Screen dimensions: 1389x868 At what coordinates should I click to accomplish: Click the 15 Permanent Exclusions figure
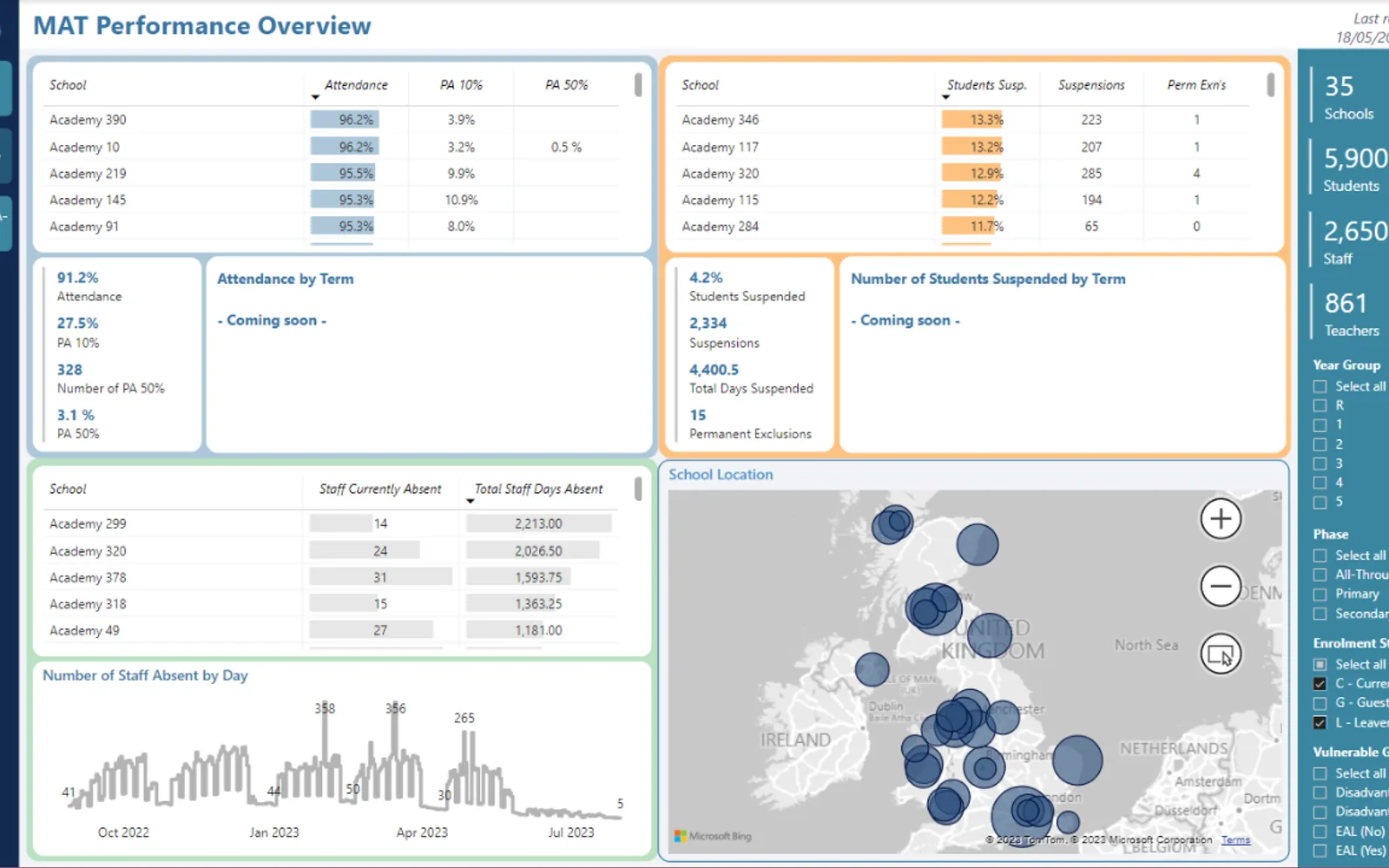click(x=698, y=415)
